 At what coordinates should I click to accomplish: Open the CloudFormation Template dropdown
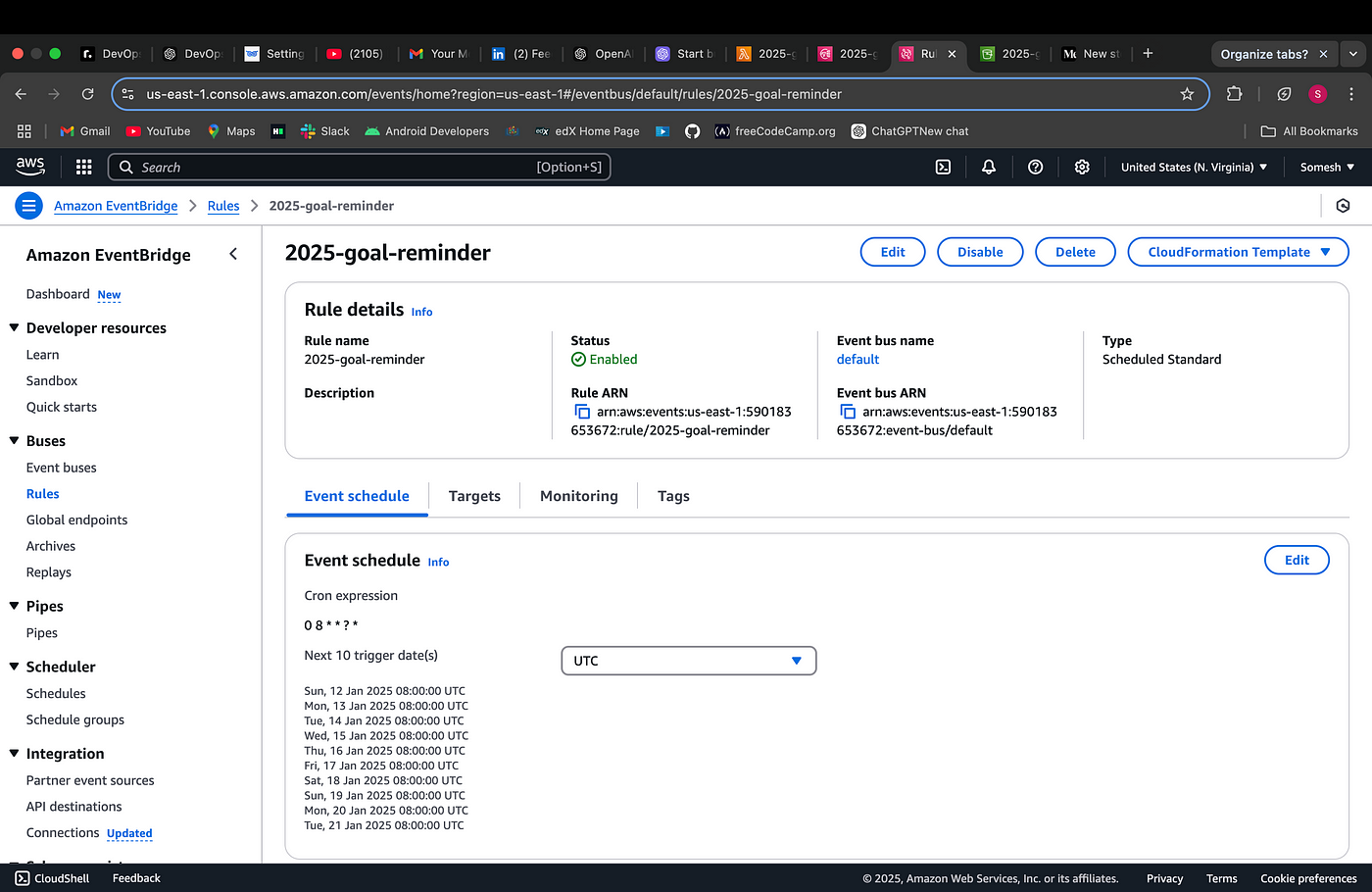pos(1239,252)
